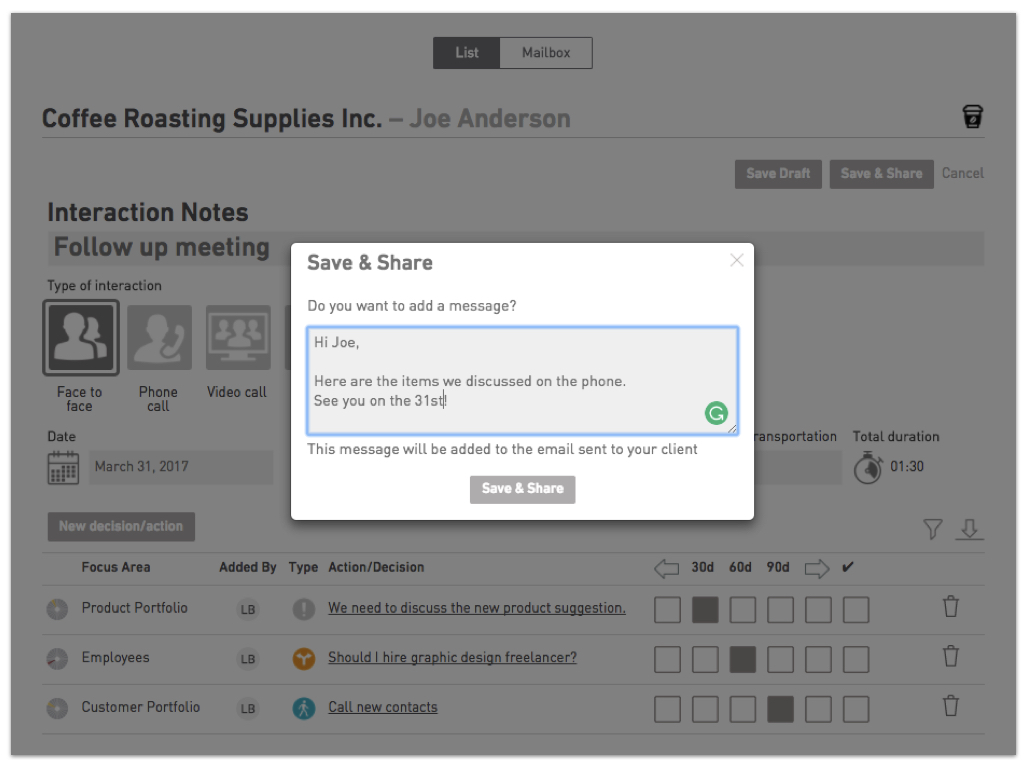Click the Type column header
Screen dimensions: 1024x768
click(x=303, y=567)
